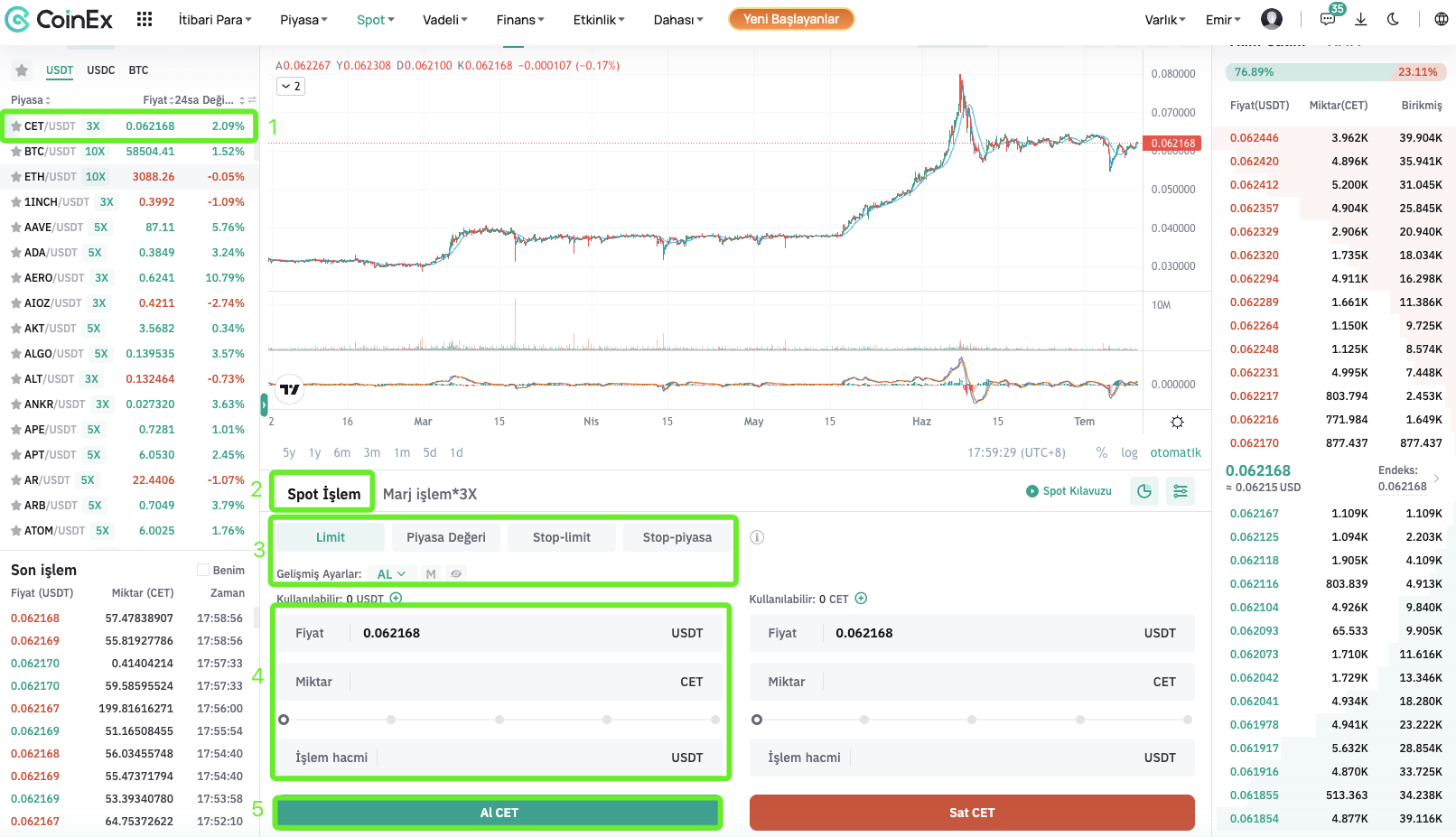Click the buy Miktar CET input field

pos(499,682)
